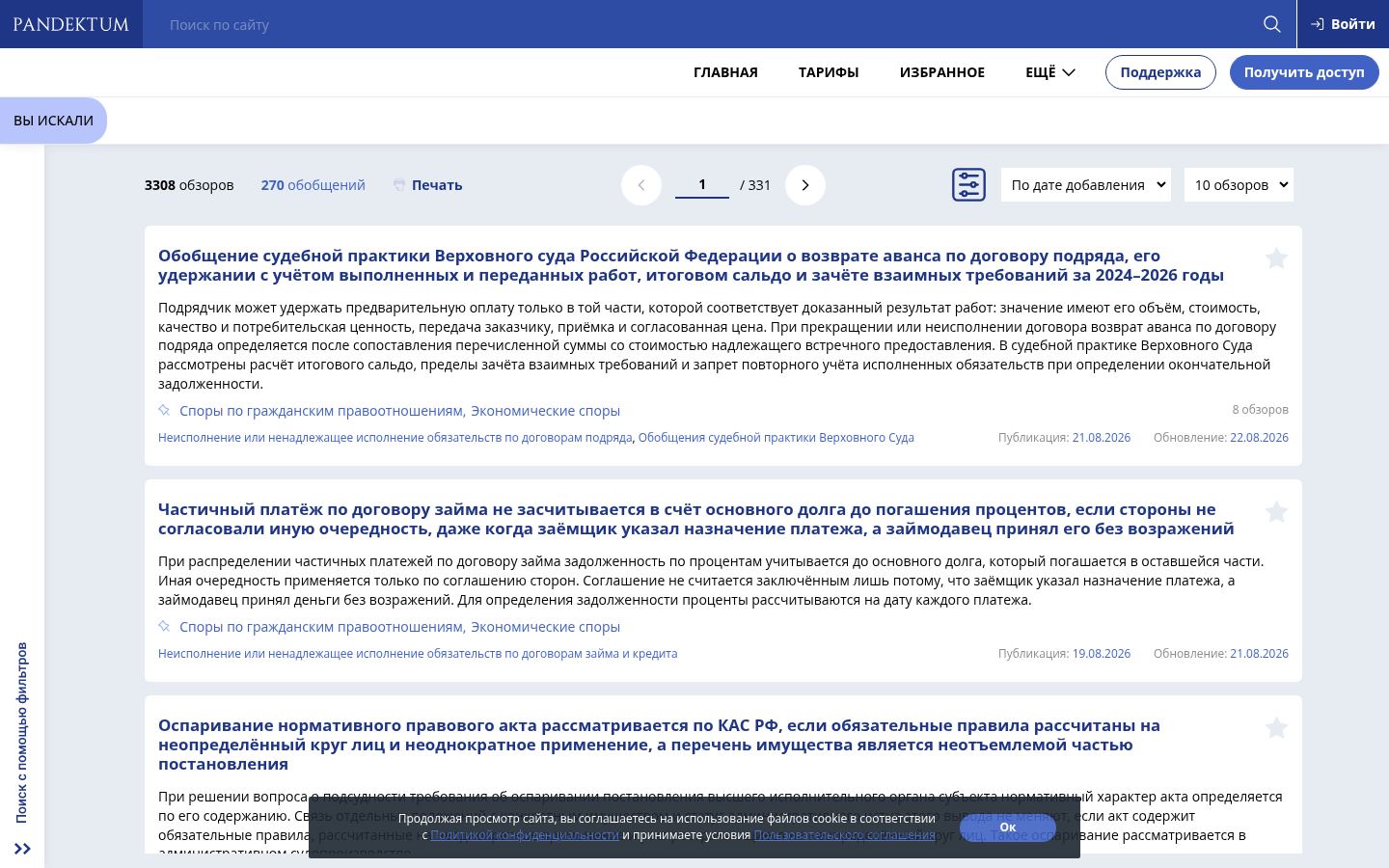This screenshot has height=868, width=1389.
Task: Click Споры по гражданским правоотношениям in first card
Action: pos(322,411)
